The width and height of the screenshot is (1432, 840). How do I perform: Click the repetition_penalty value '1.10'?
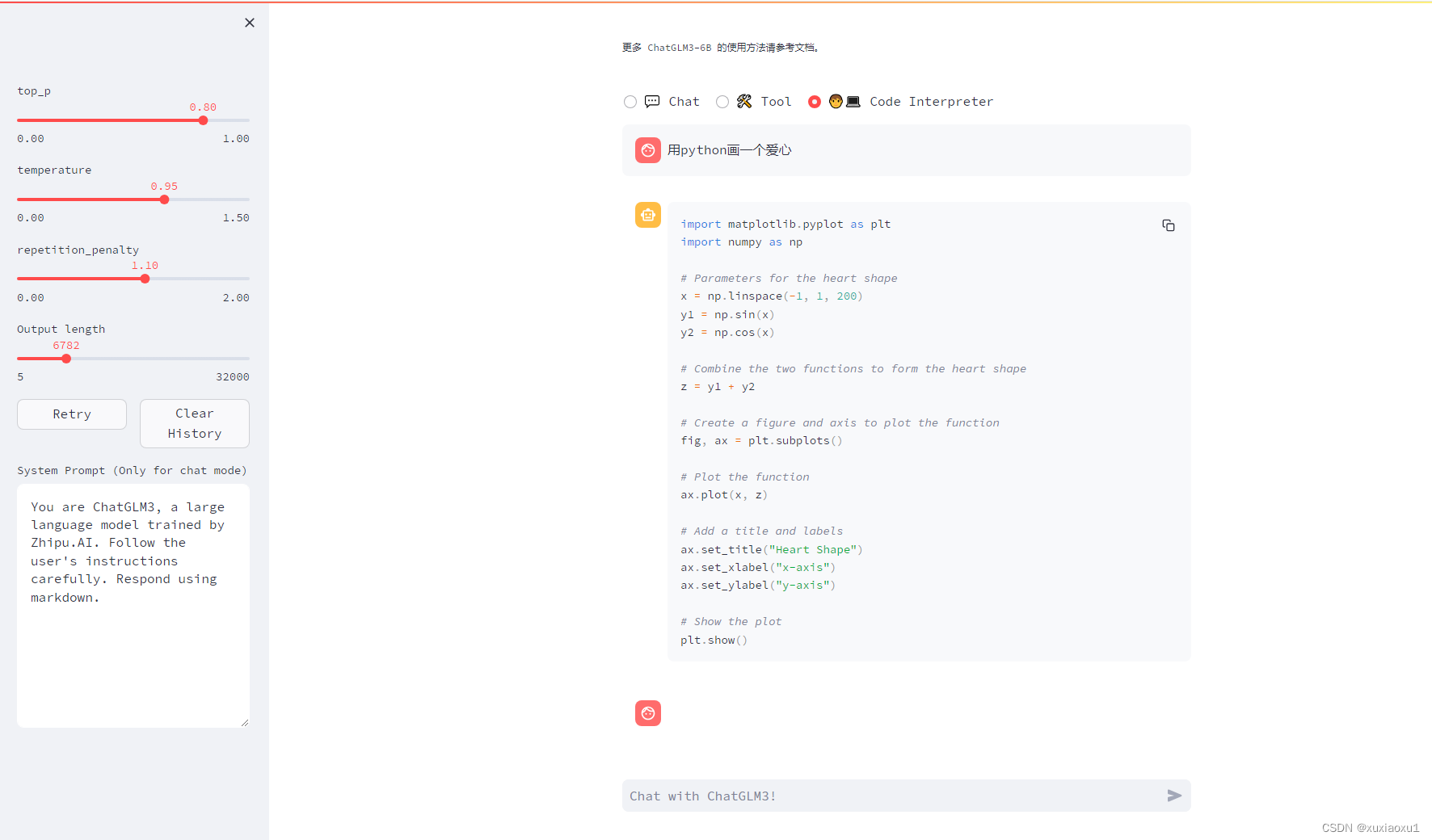(145, 266)
